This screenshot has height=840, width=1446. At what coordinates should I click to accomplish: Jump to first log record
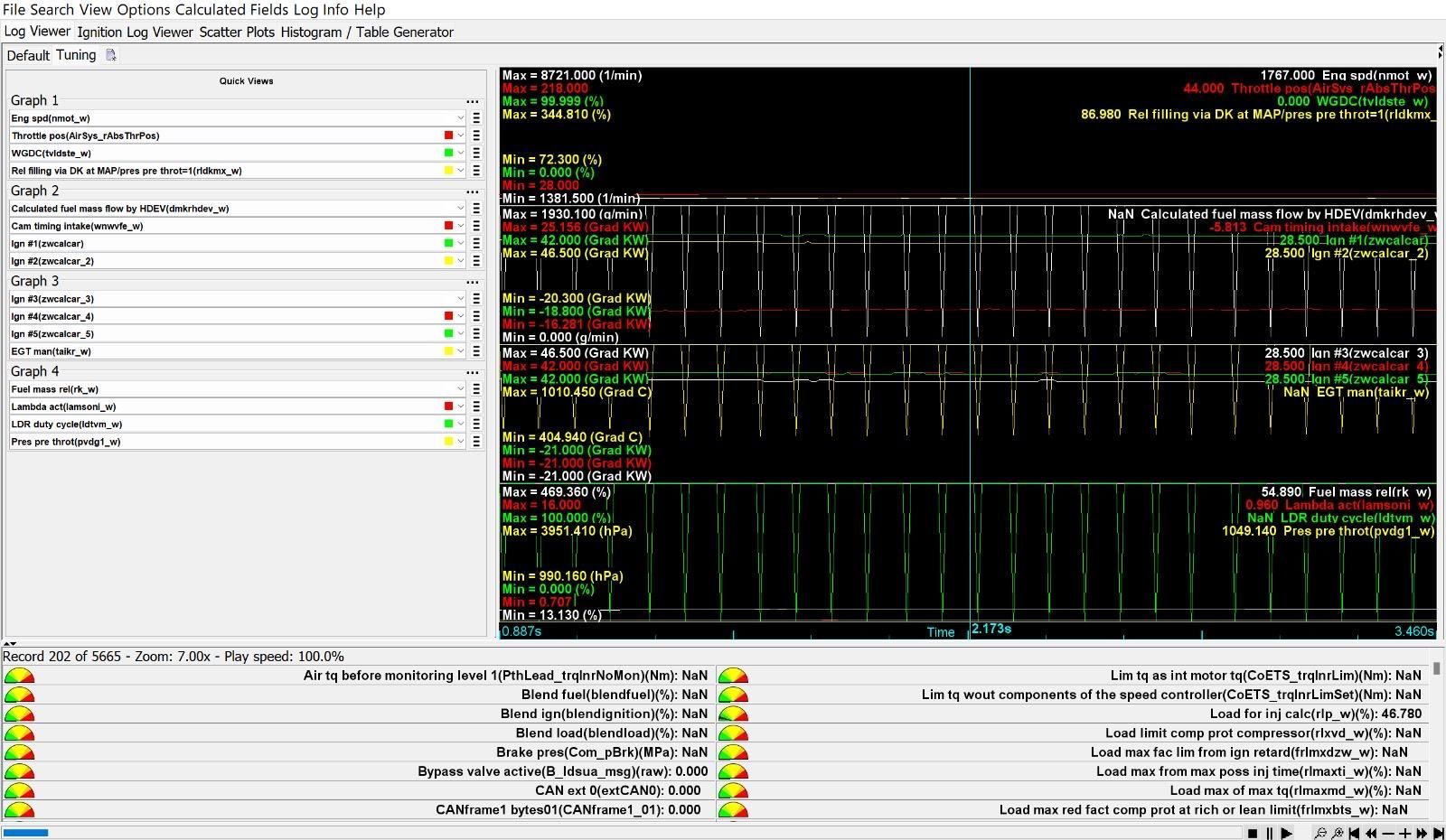tap(1354, 833)
